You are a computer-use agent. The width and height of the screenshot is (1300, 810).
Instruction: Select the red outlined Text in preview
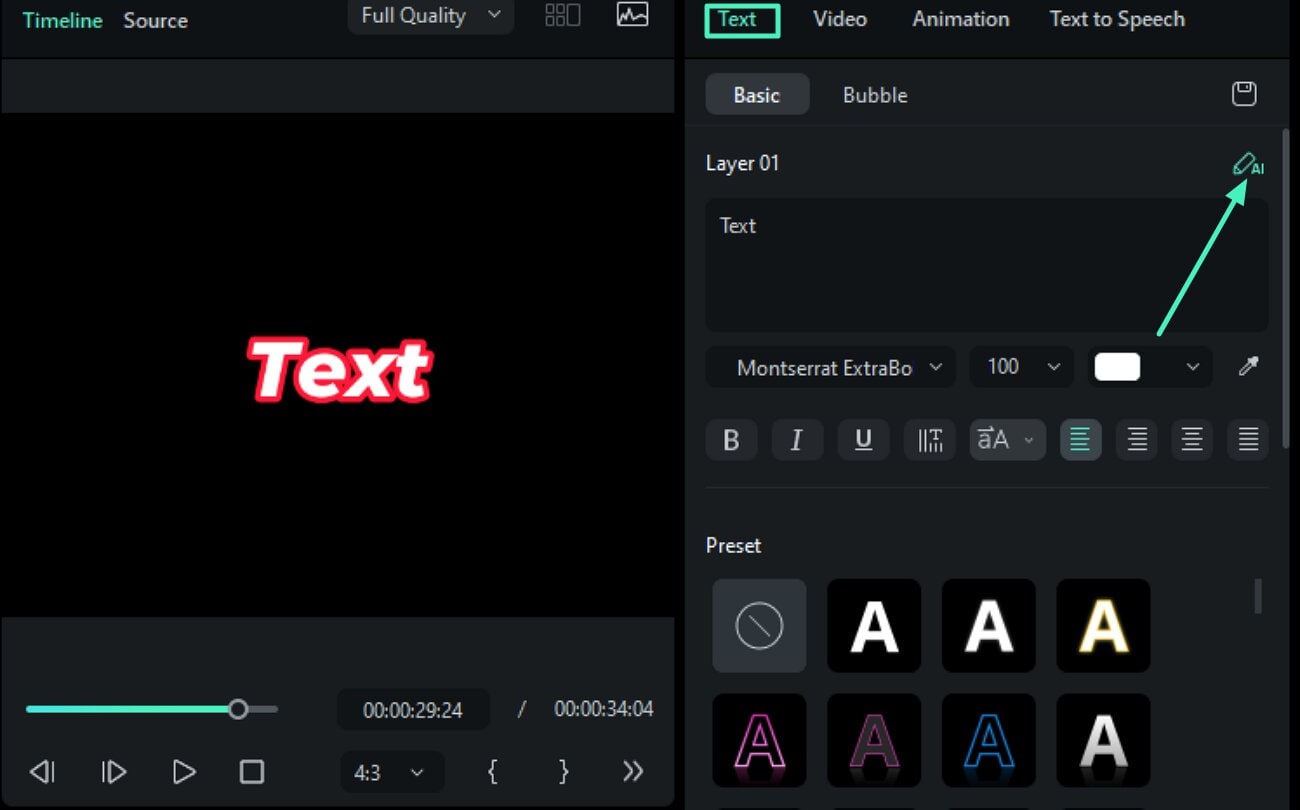pos(340,370)
